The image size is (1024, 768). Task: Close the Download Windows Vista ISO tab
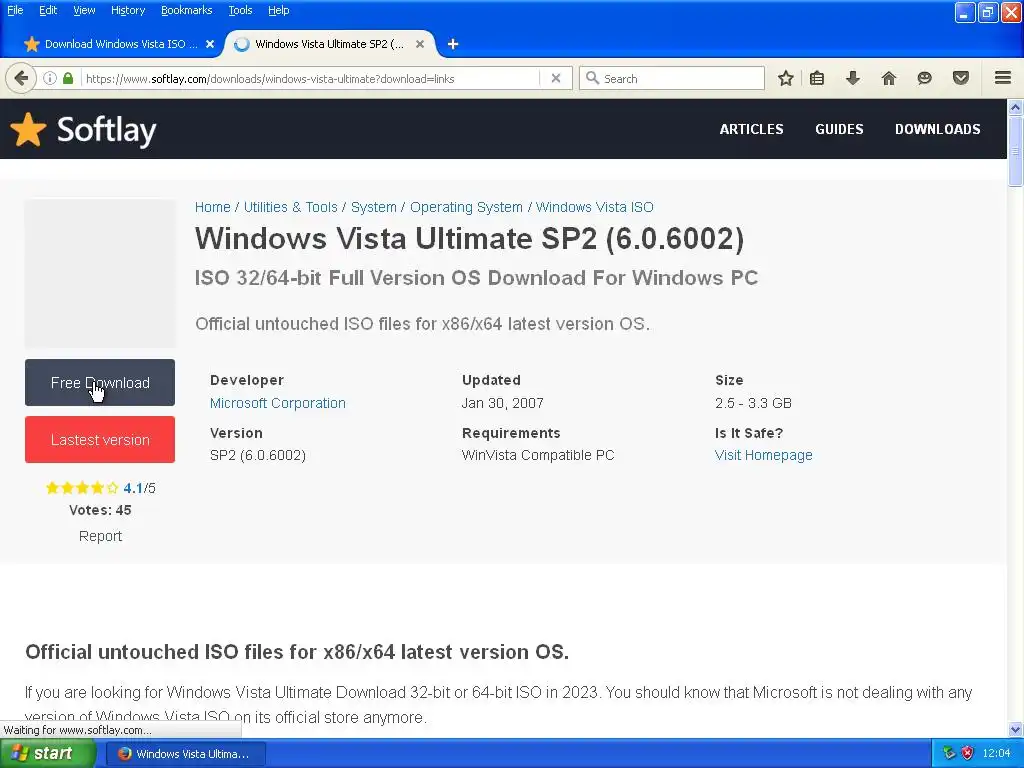click(x=210, y=44)
